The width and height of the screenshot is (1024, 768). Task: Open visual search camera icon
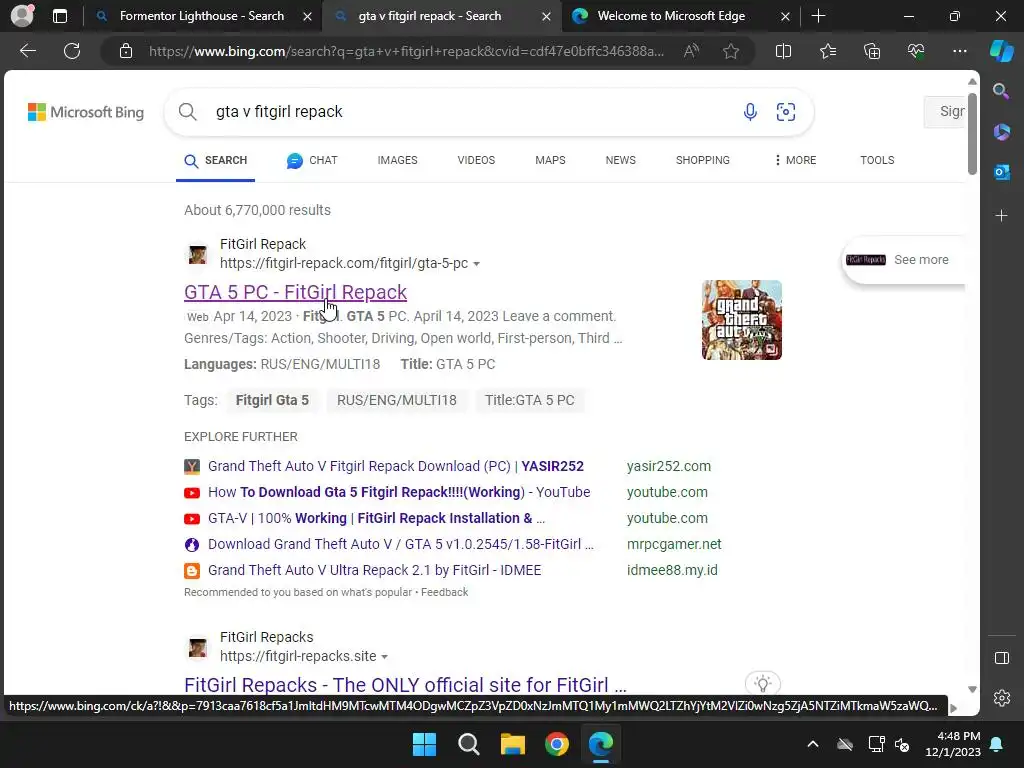click(786, 112)
